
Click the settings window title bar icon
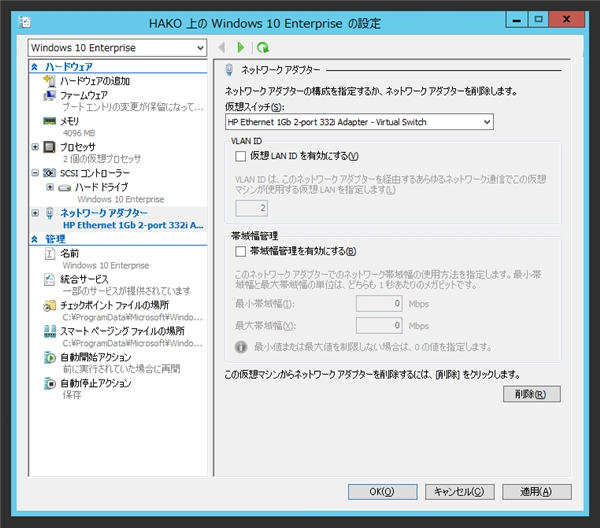[25, 22]
